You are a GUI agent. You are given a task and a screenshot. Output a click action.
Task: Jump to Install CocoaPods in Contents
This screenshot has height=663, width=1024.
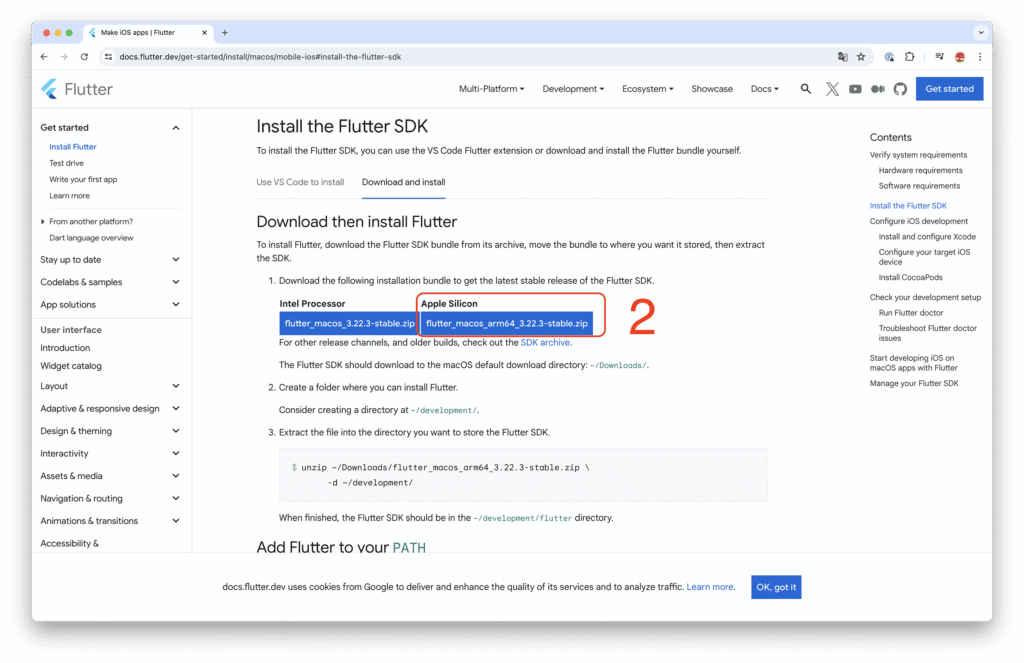pyautogui.click(x=910, y=278)
